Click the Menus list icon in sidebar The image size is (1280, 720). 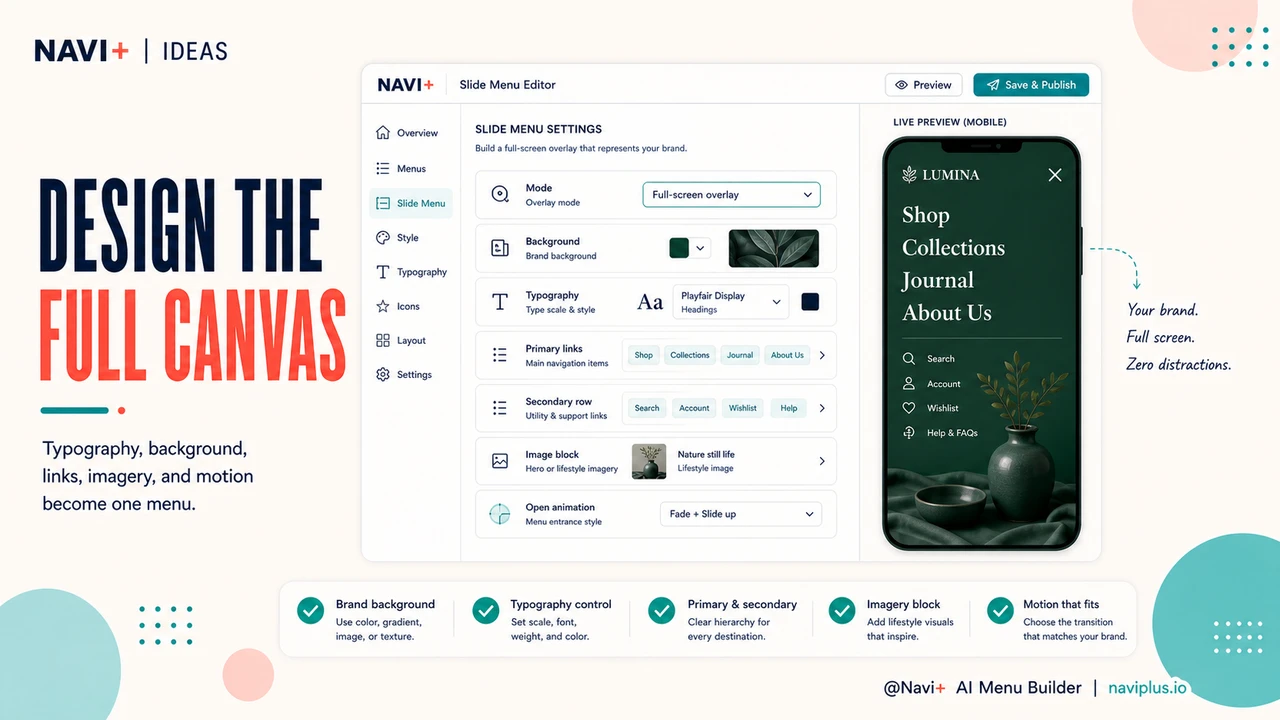coord(382,168)
